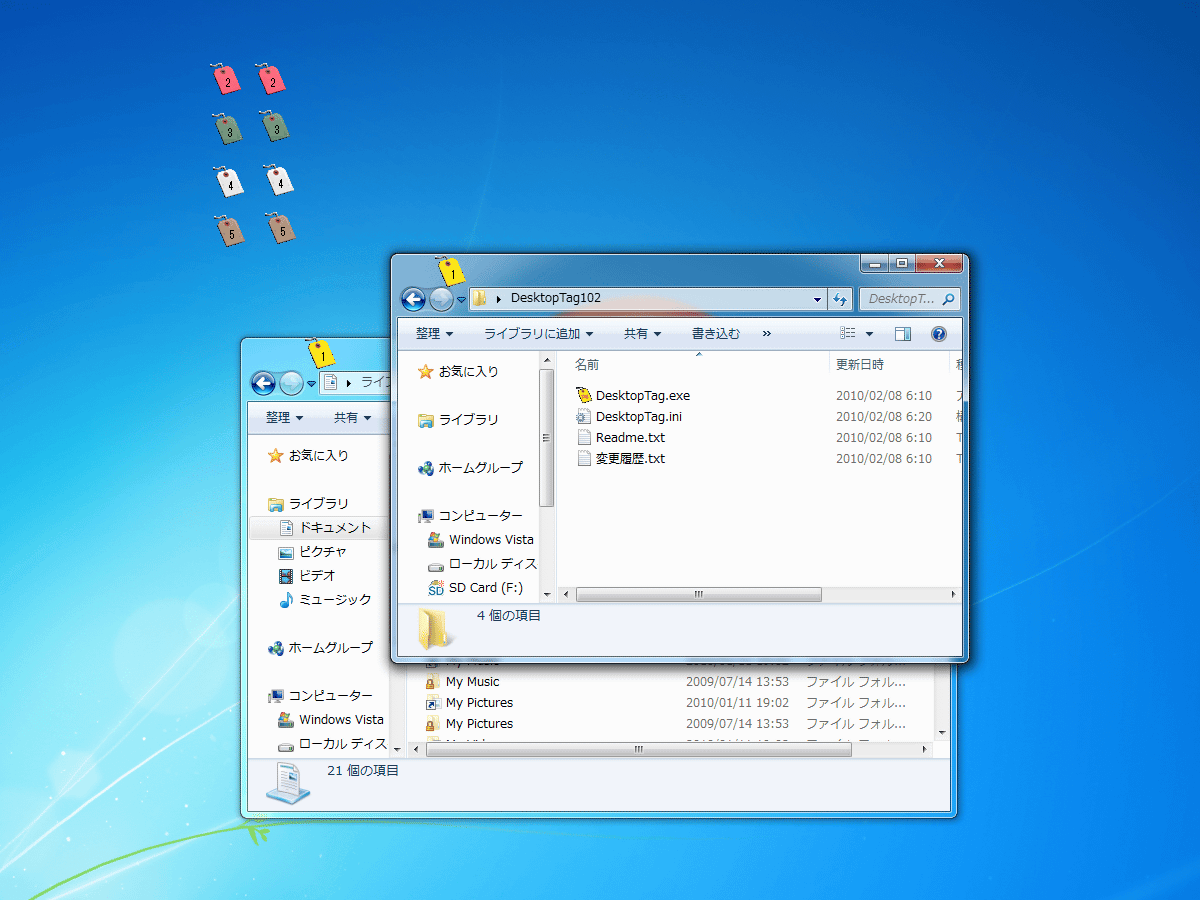Open the 共有 menu in the Documents window

(x=352, y=417)
